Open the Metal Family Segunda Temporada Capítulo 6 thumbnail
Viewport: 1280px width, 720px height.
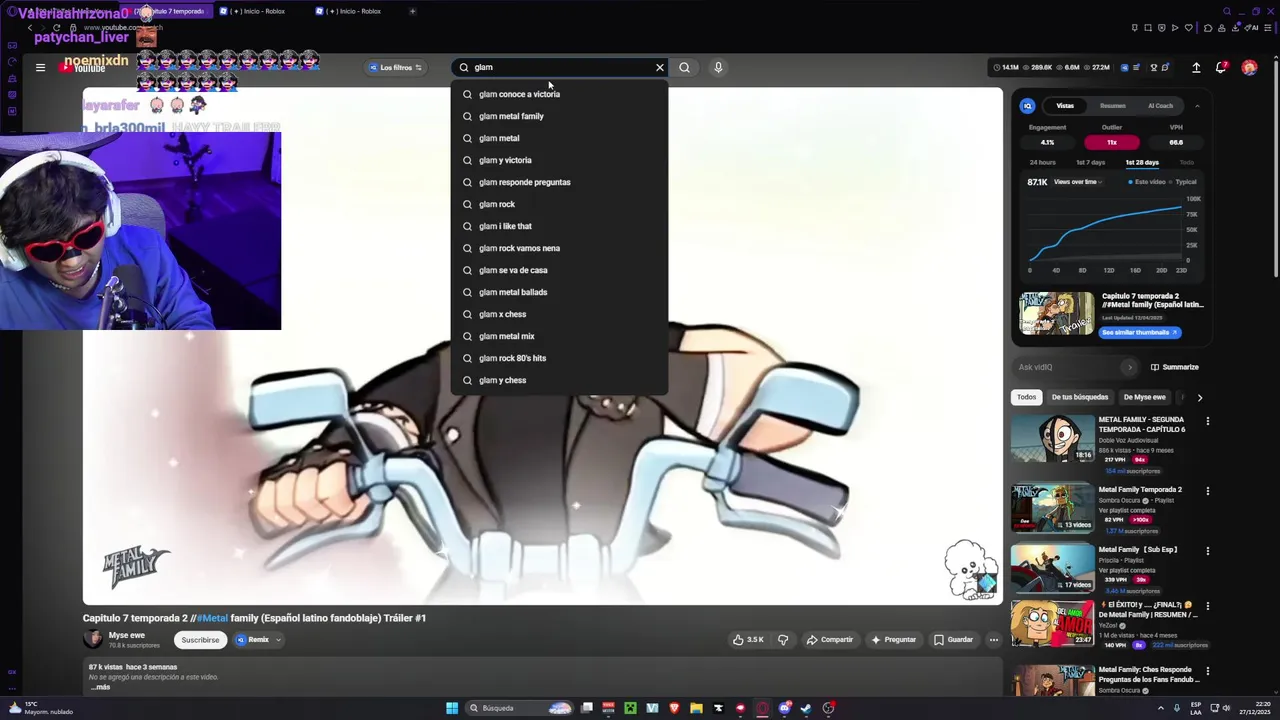click(x=1052, y=438)
